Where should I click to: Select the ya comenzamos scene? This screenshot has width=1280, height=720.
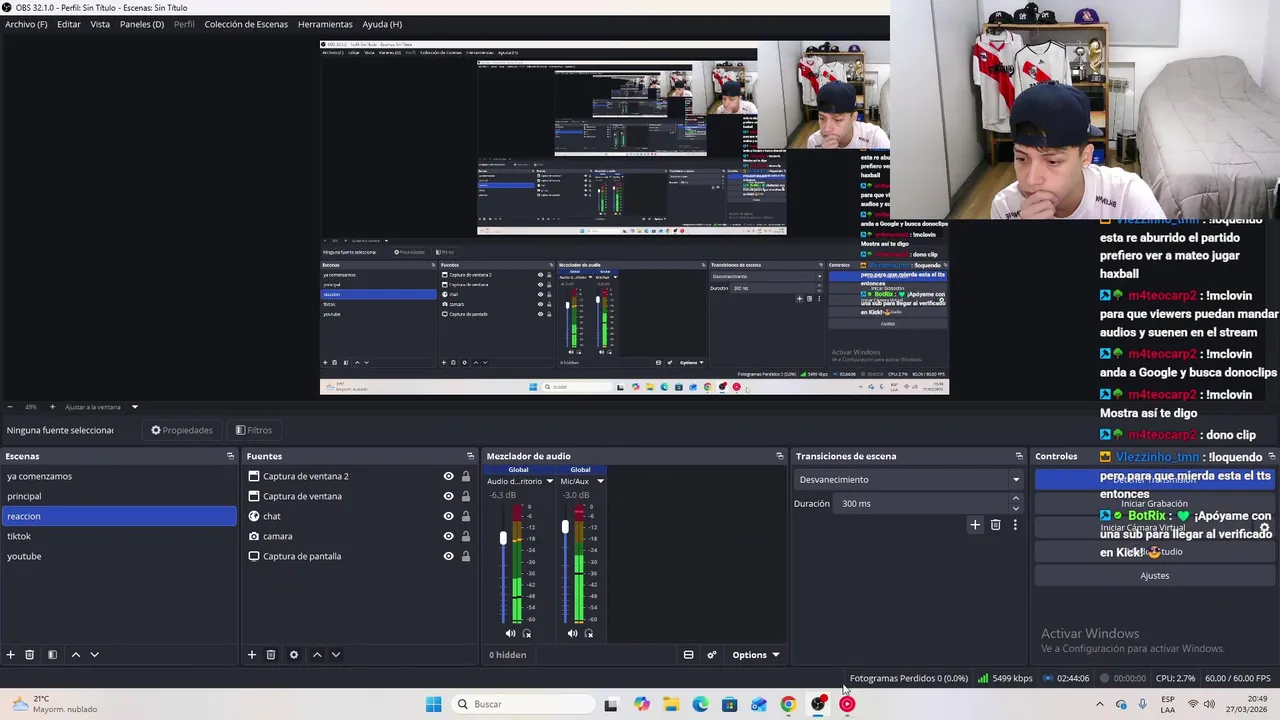click(119, 476)
